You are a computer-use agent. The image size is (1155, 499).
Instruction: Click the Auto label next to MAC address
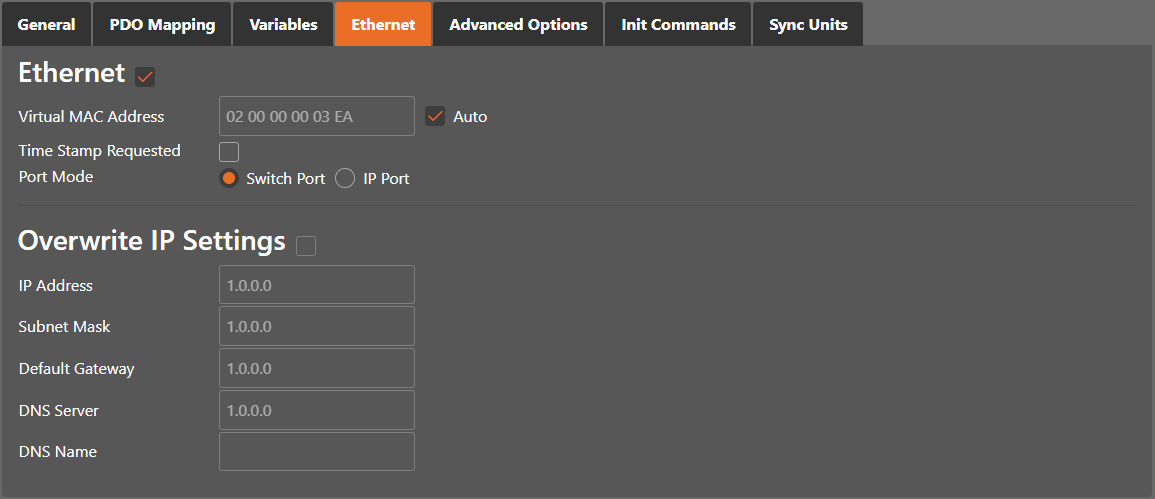[470, 117]
